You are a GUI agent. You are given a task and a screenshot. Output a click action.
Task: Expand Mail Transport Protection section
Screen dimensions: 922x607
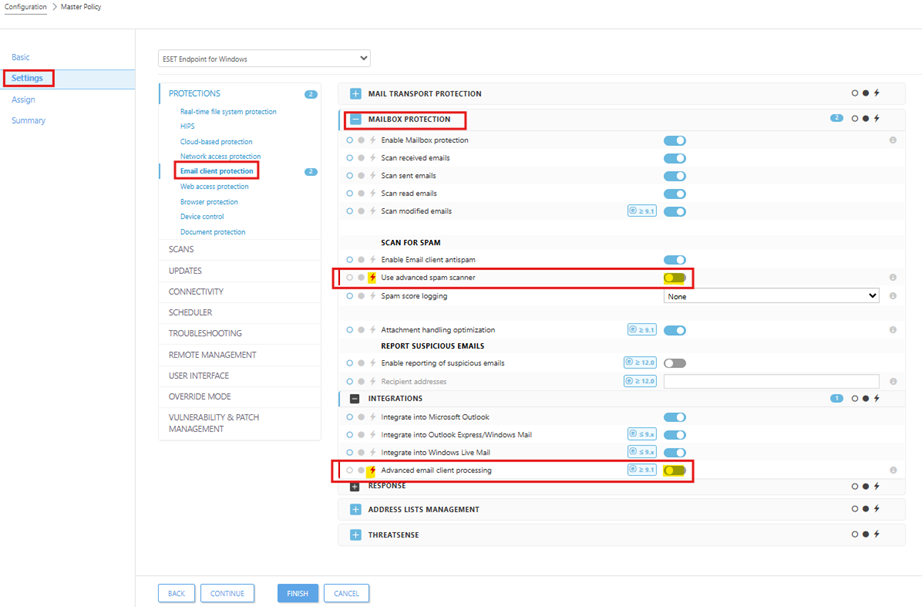355,94
